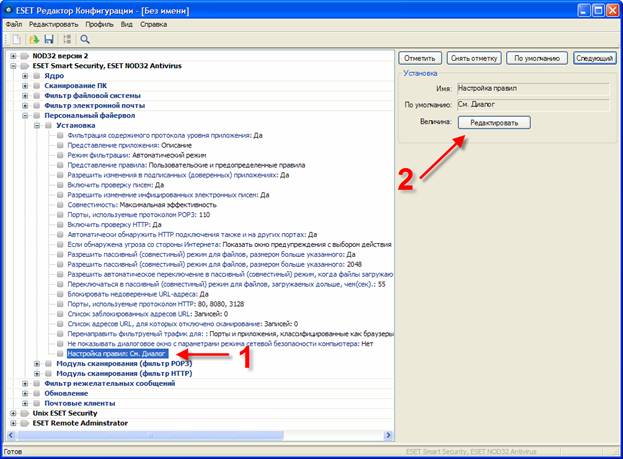Toggle the mark box for Блокировать недоверенные URL-адреса
The height and width of the screenshot is (459, 623).
pyautogui.click(x=60, y=294)
